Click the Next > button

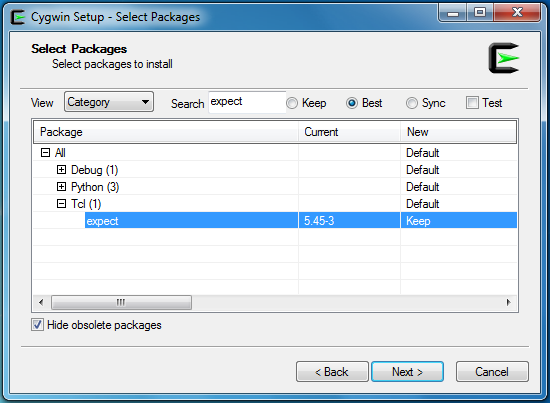[x=408, y=371]
